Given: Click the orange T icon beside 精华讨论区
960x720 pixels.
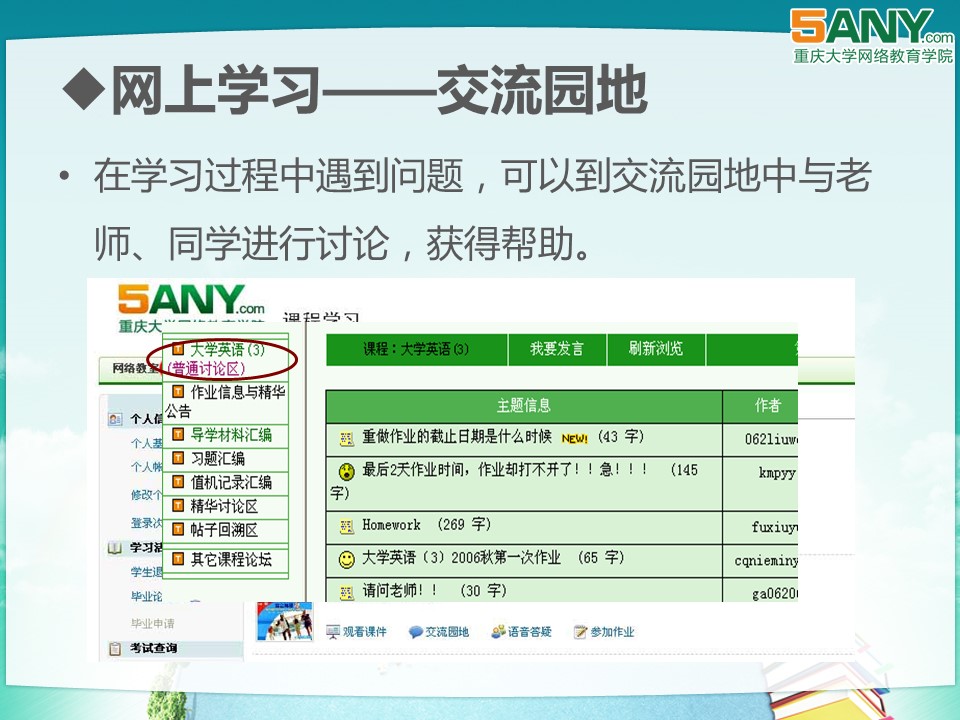Looking at the screenshot, I should pos(178,506).
